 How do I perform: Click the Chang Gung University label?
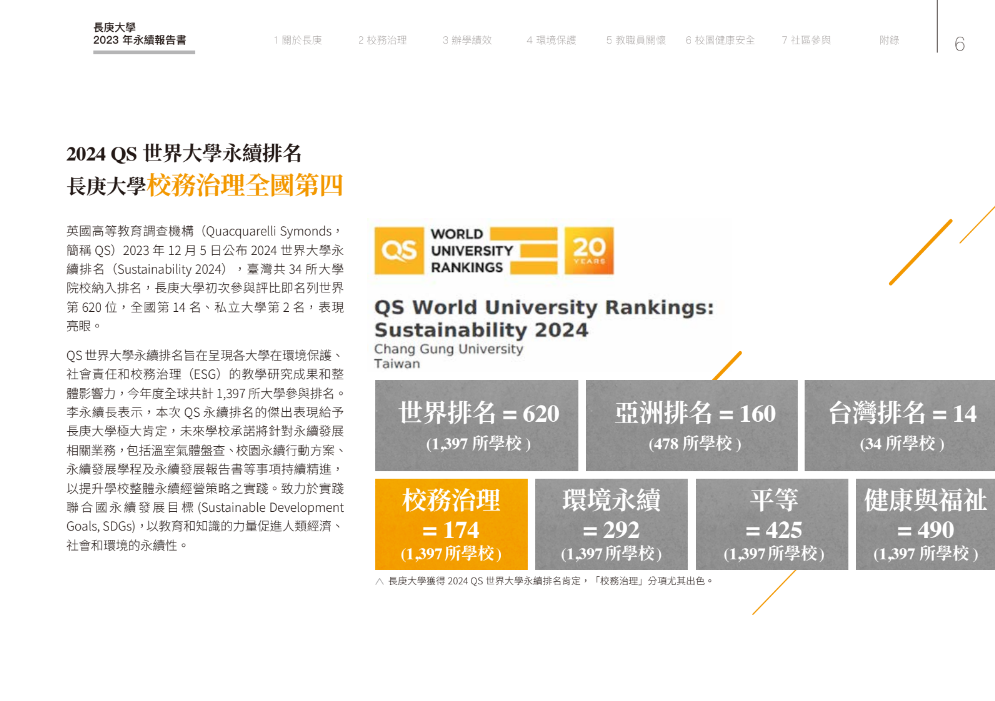point(449,349)
